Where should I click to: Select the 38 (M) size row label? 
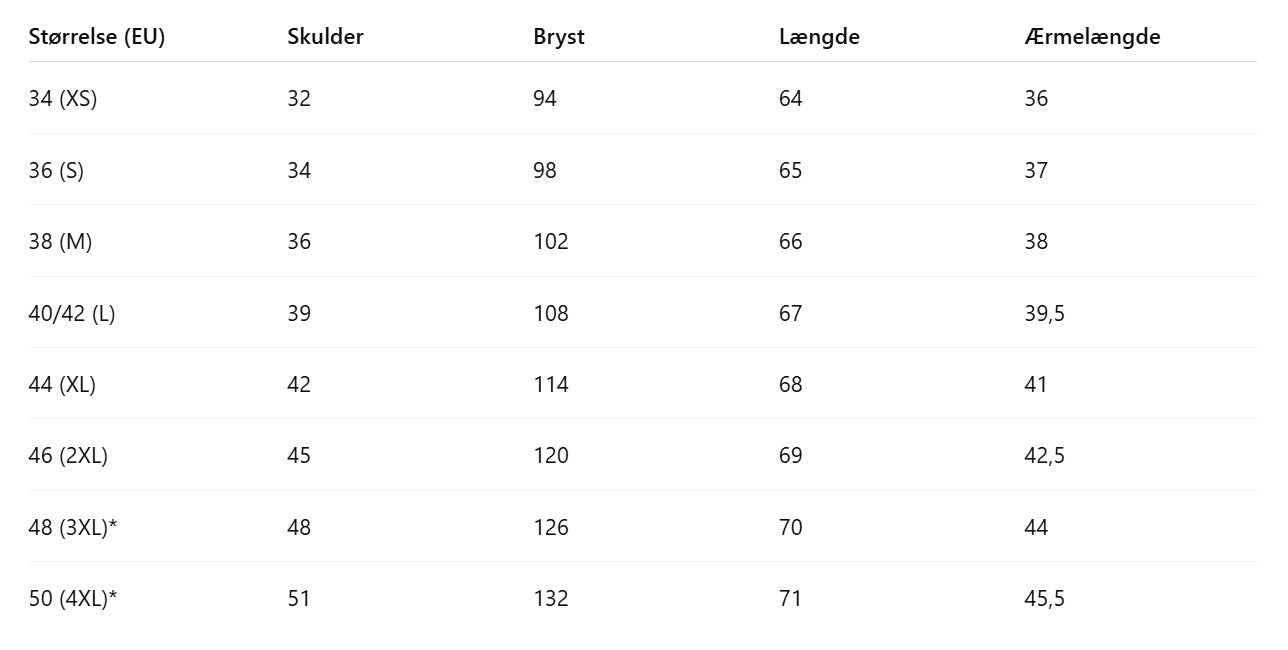[x=60, y=241]
